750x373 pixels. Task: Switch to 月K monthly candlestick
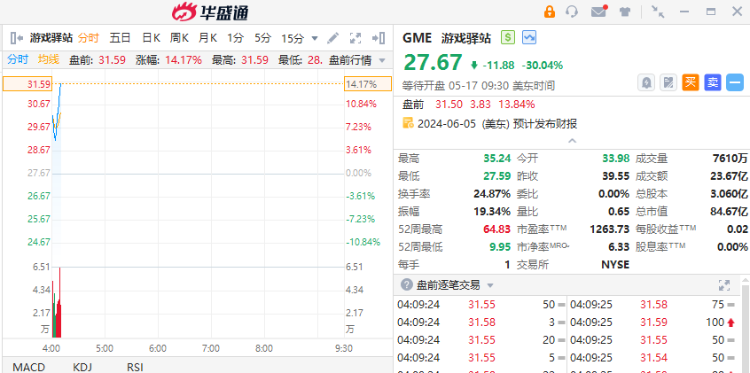(208, 38)
